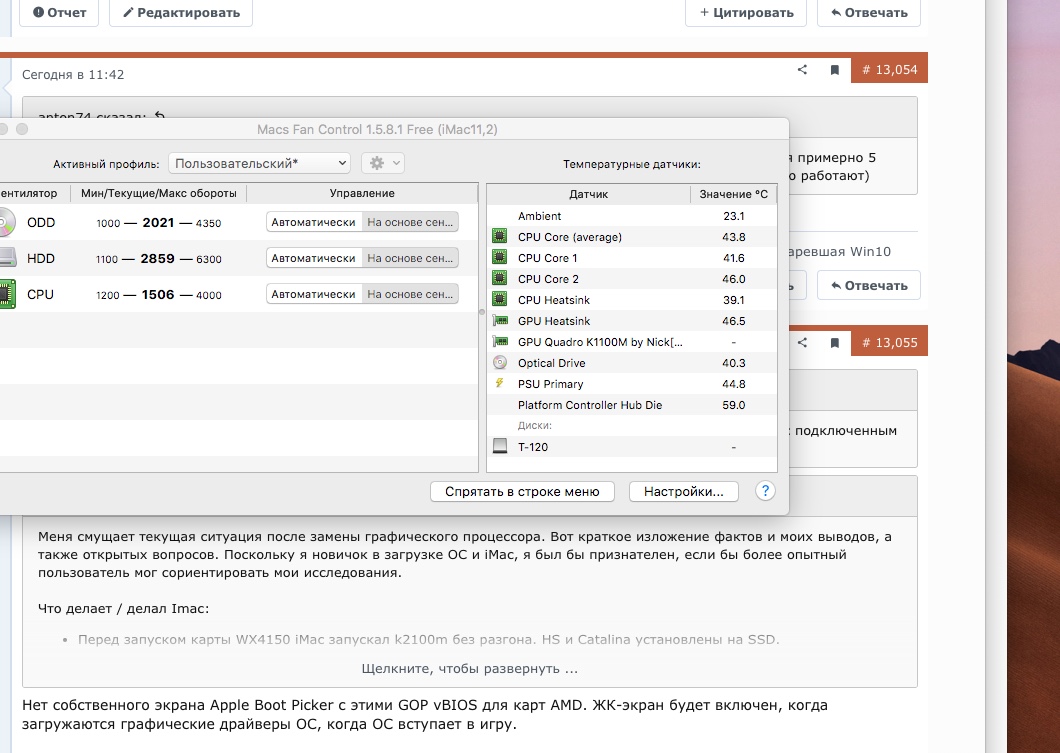The height and width of the screenshot is (753, 1060).
Task: Click the GPU Quadro K1100M card icon
Action: pos(500,341)
